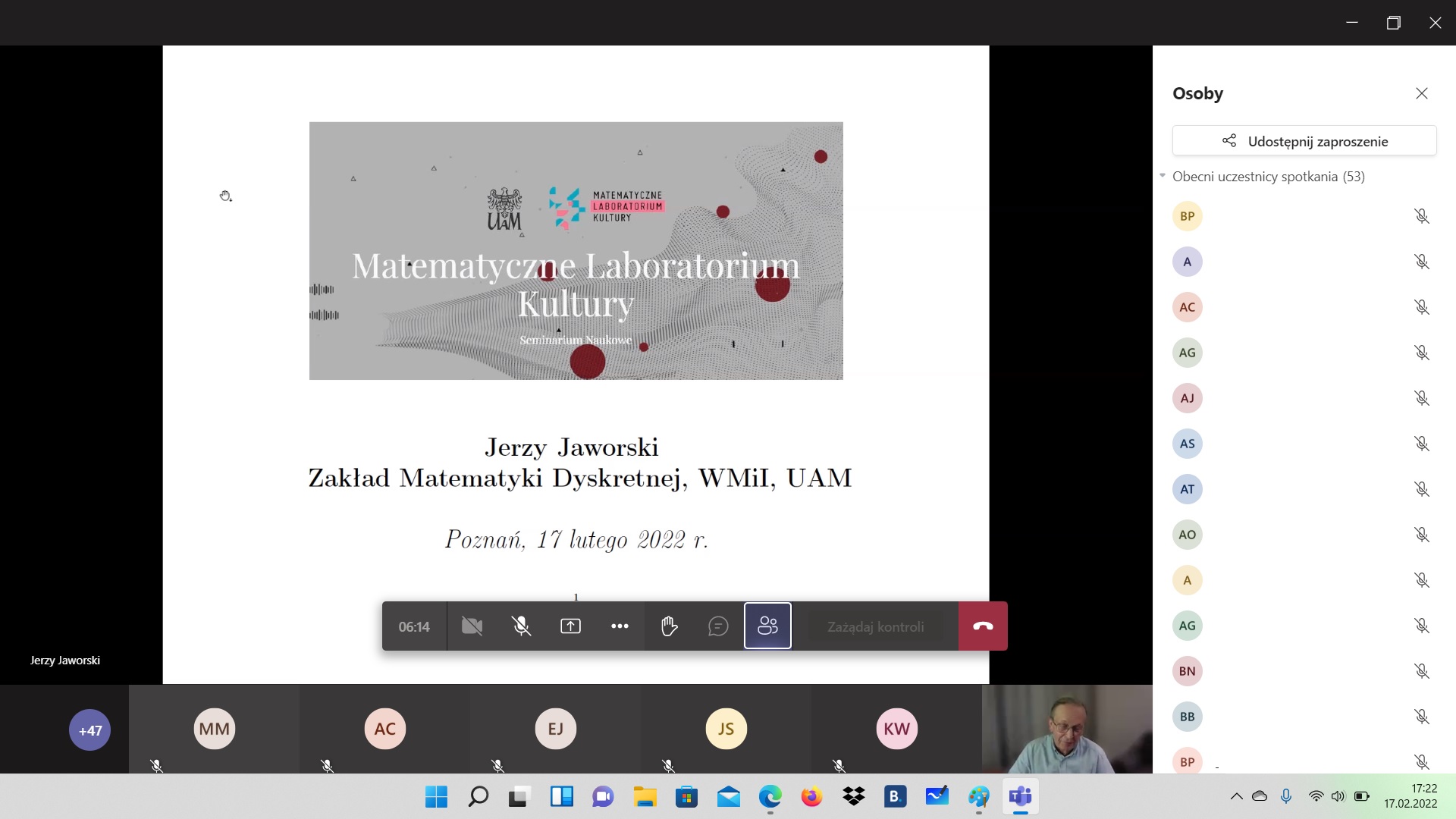
Task: Select participant BN in the list
Action: [x=1188, y=671]
